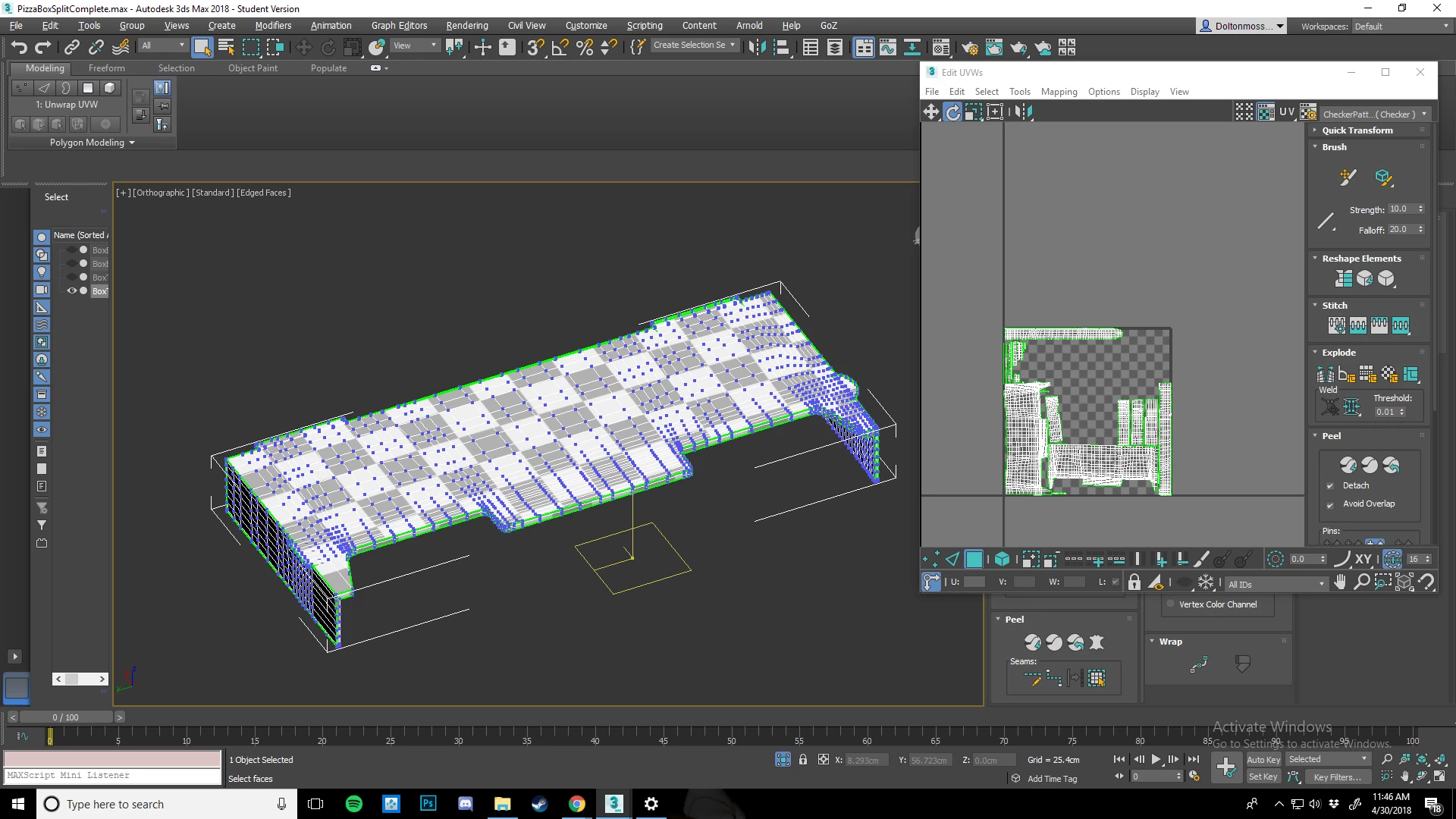Select the Move tool in main toolbar
Image resolution: width=1456 pixels, height=819 pixels.
point(303,48)
